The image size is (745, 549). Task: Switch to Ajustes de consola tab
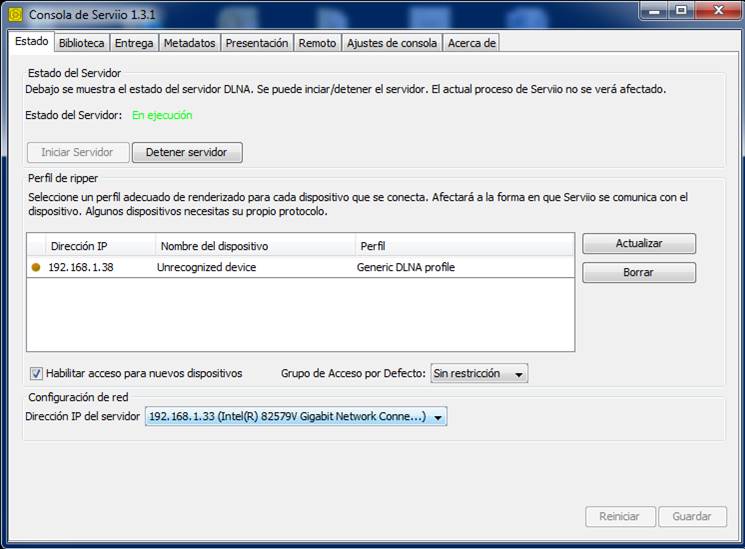[391, 43]
